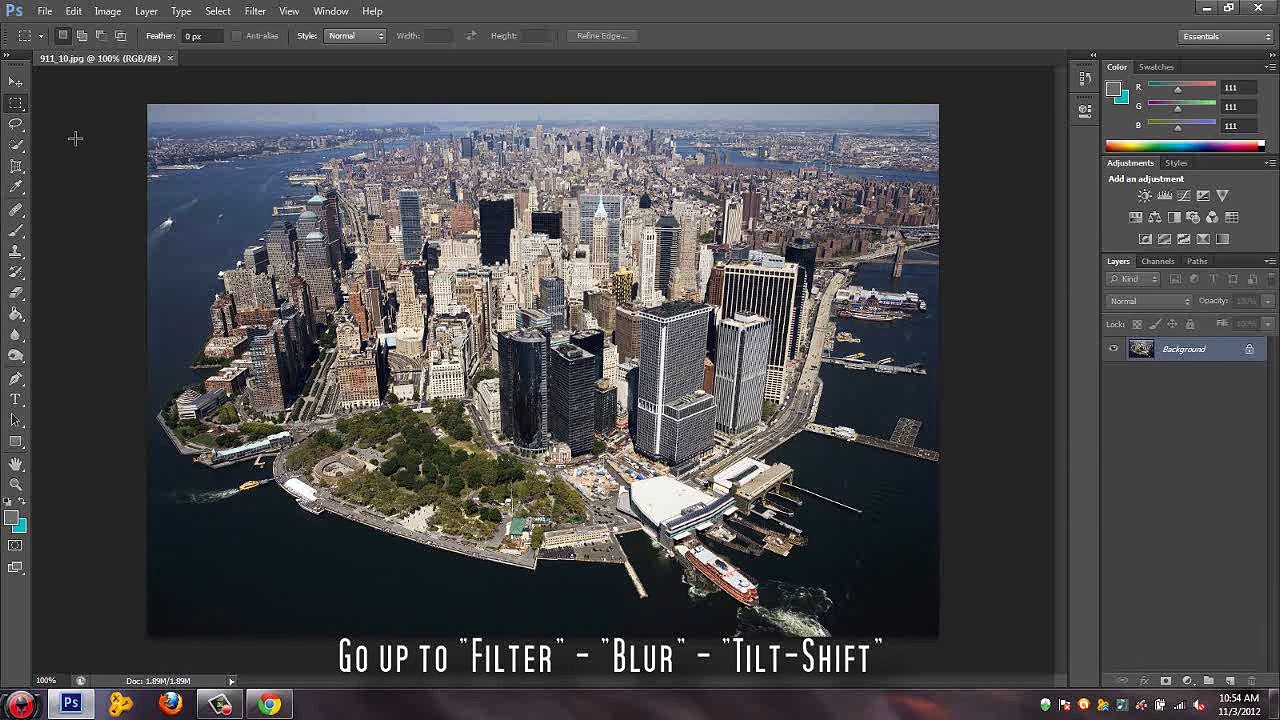
Task: Select the Eraser tool
Action: tap(16, 294)
